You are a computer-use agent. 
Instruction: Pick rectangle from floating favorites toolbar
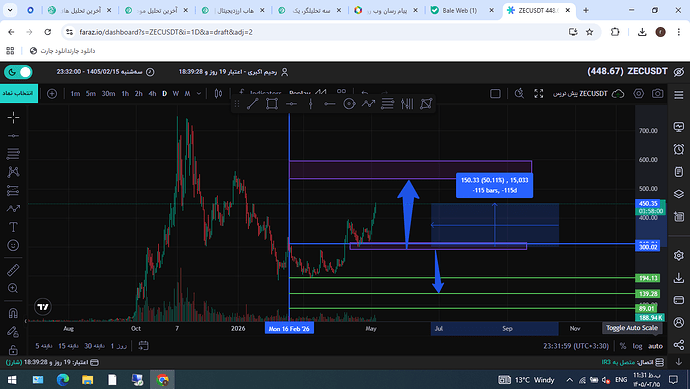pyautogui.click(x=272, y=104)
